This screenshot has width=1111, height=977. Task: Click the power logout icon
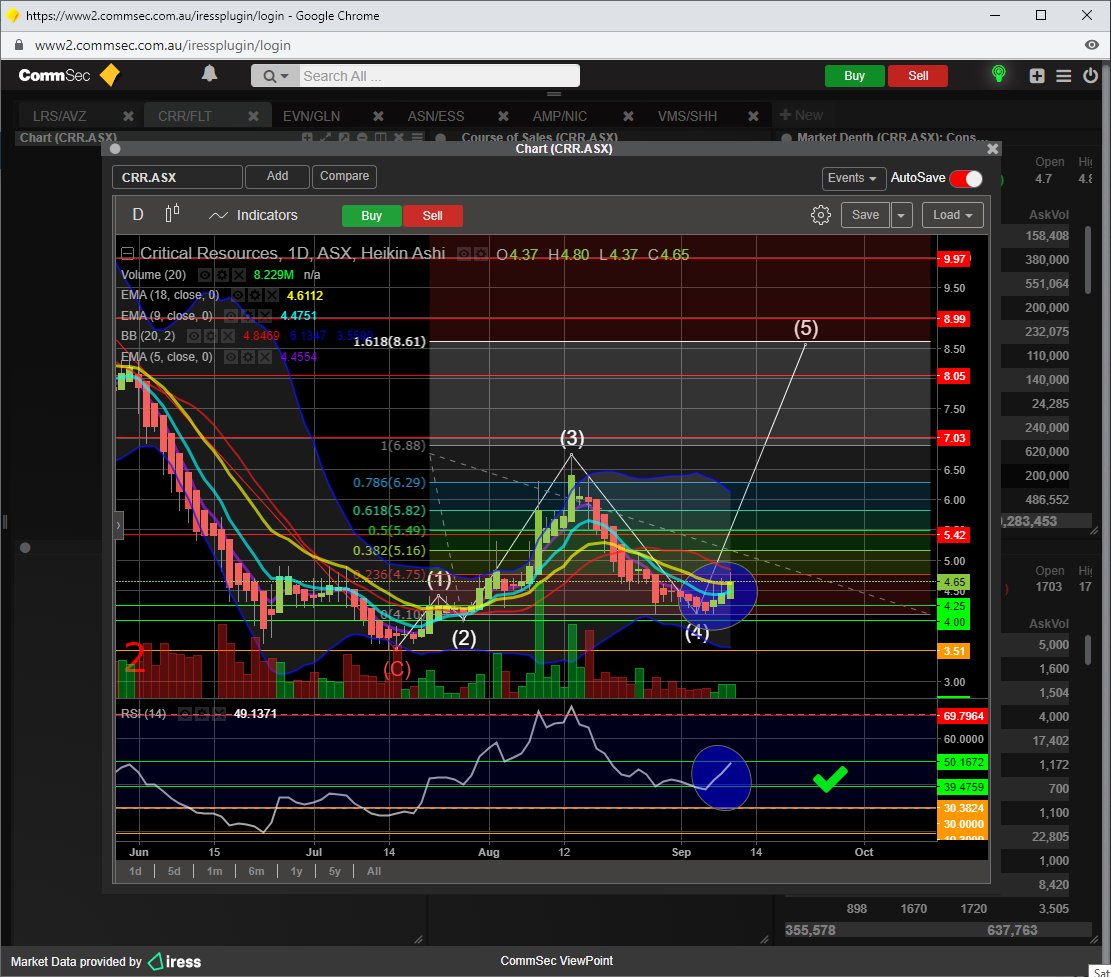point(1089,76)
